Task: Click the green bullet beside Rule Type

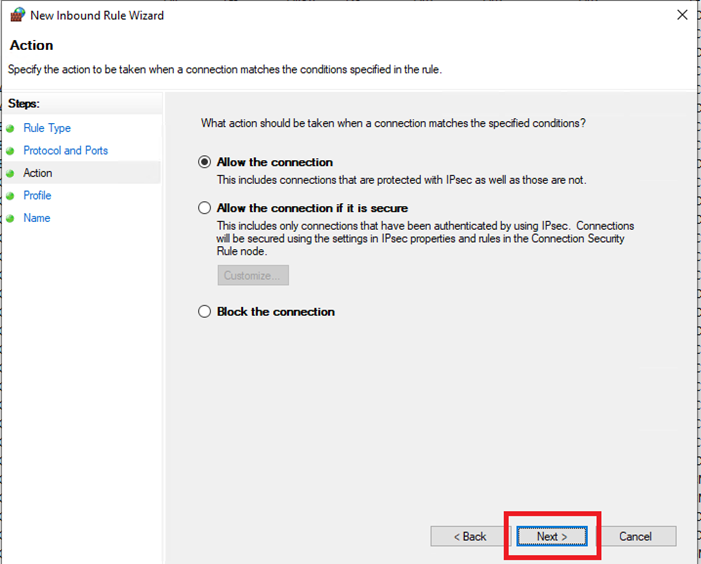Action: [x=10, y=129]
